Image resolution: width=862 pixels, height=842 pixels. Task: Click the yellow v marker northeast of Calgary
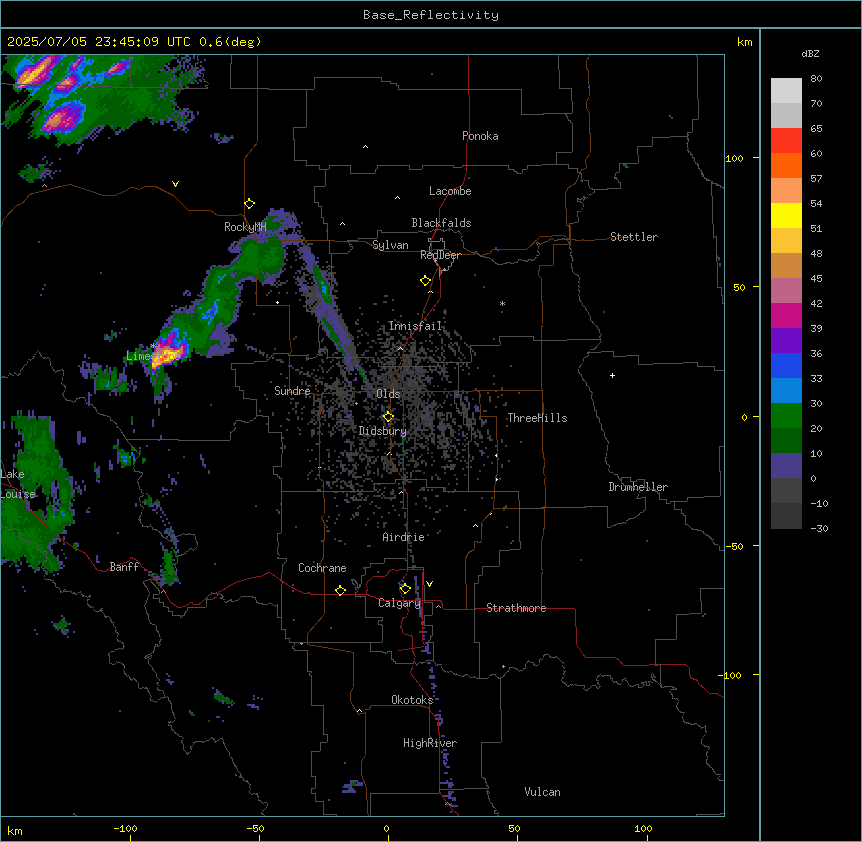coord(429,584)
